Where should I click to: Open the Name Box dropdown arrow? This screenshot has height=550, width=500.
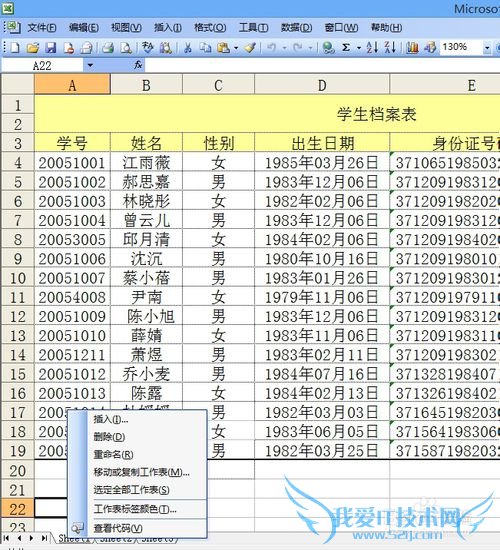click(90, 65)
